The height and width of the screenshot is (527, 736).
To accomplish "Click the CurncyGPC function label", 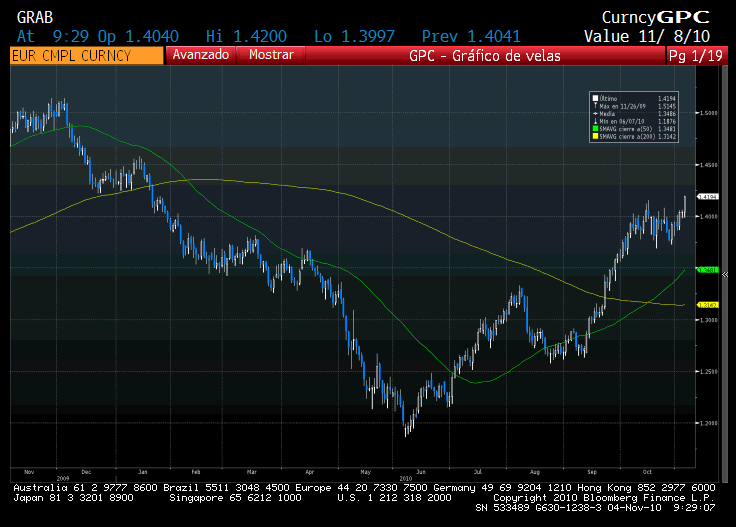I will click(x=656, y=18).
